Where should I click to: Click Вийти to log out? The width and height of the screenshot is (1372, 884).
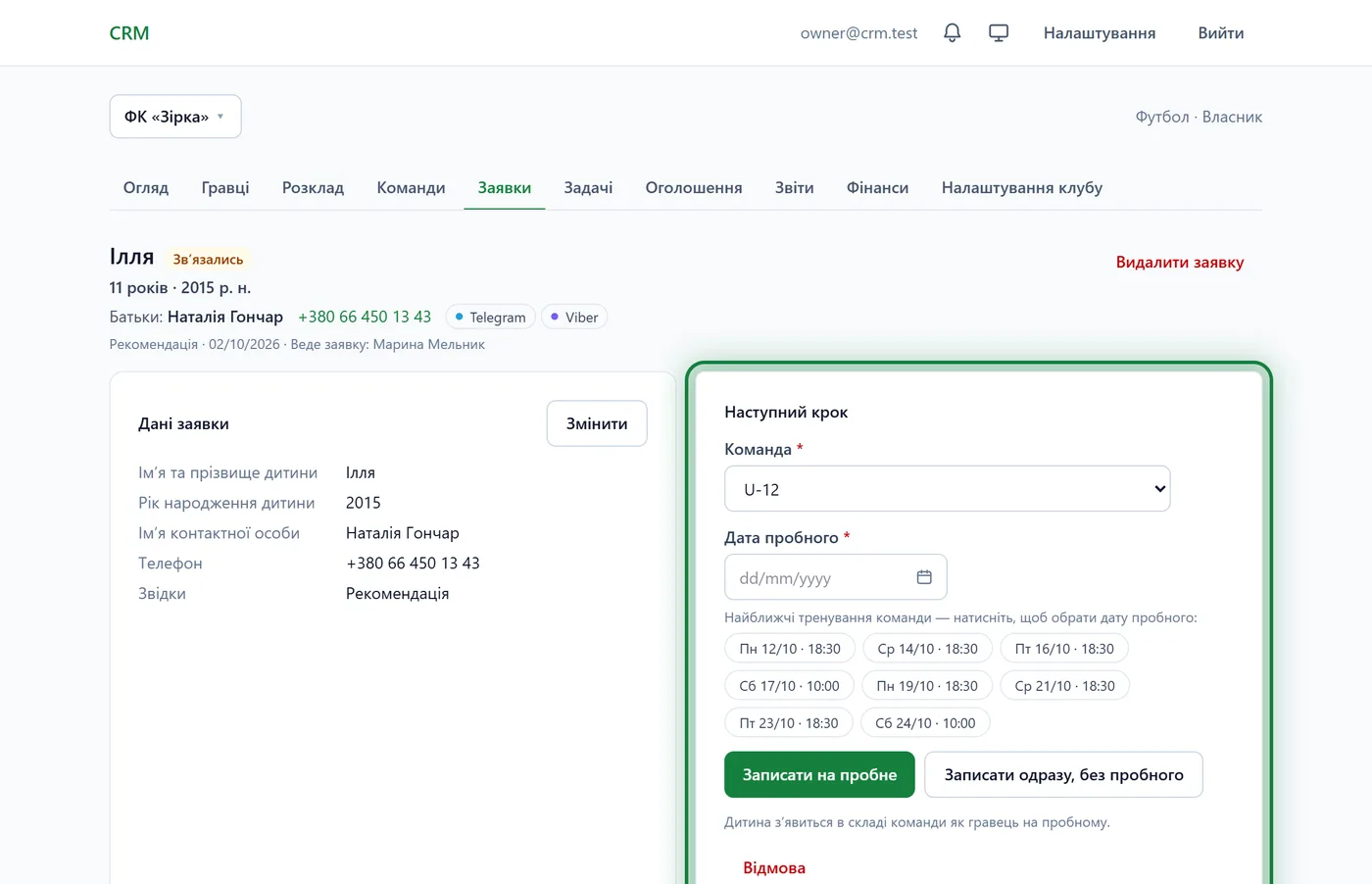pyautogui.click(x=1221, y=33)
